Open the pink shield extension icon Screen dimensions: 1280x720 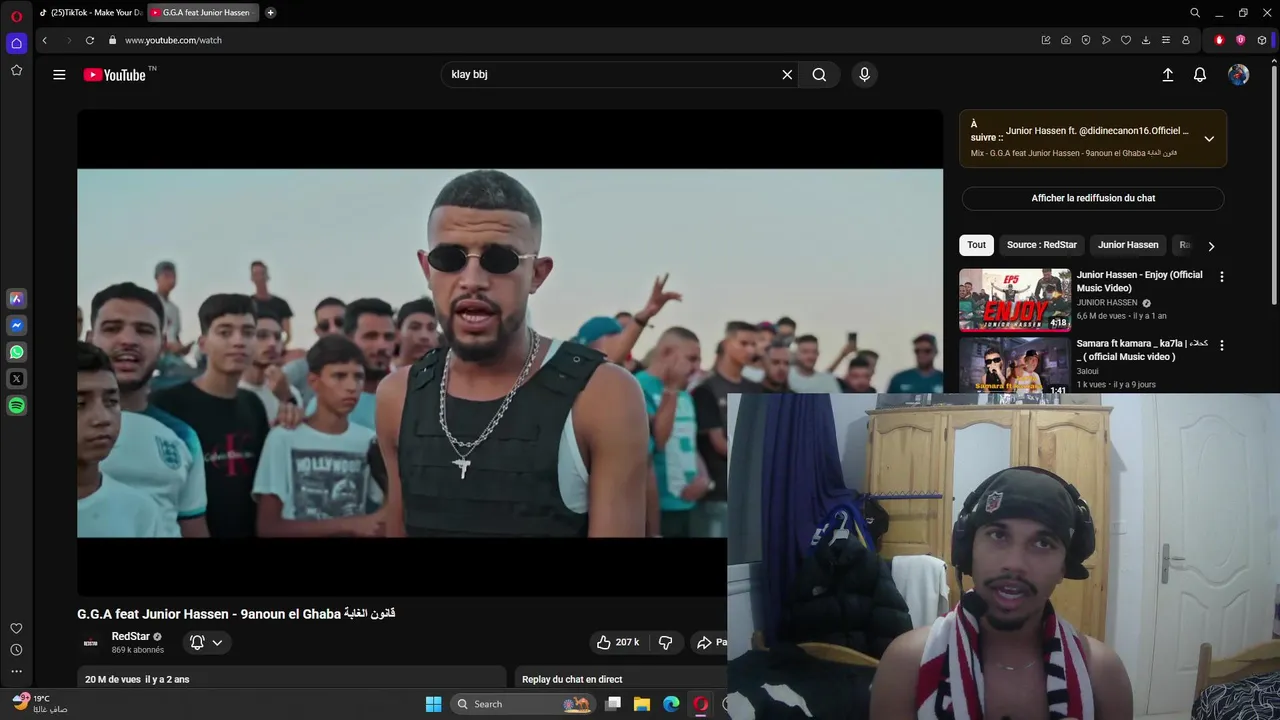1240,40
